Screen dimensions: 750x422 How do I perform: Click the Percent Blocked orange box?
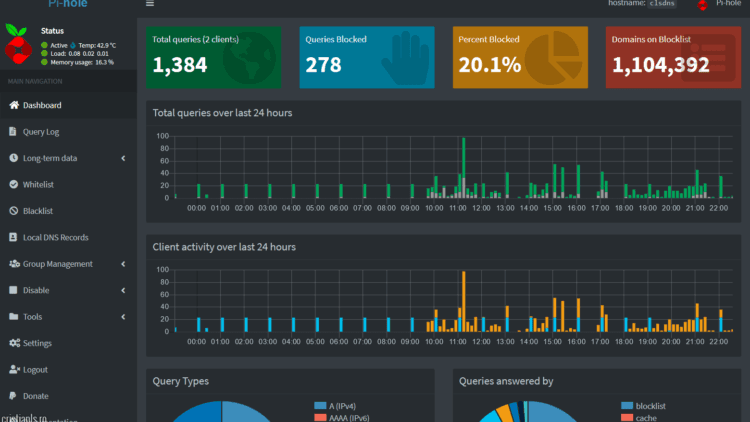(x=520, y=56)
